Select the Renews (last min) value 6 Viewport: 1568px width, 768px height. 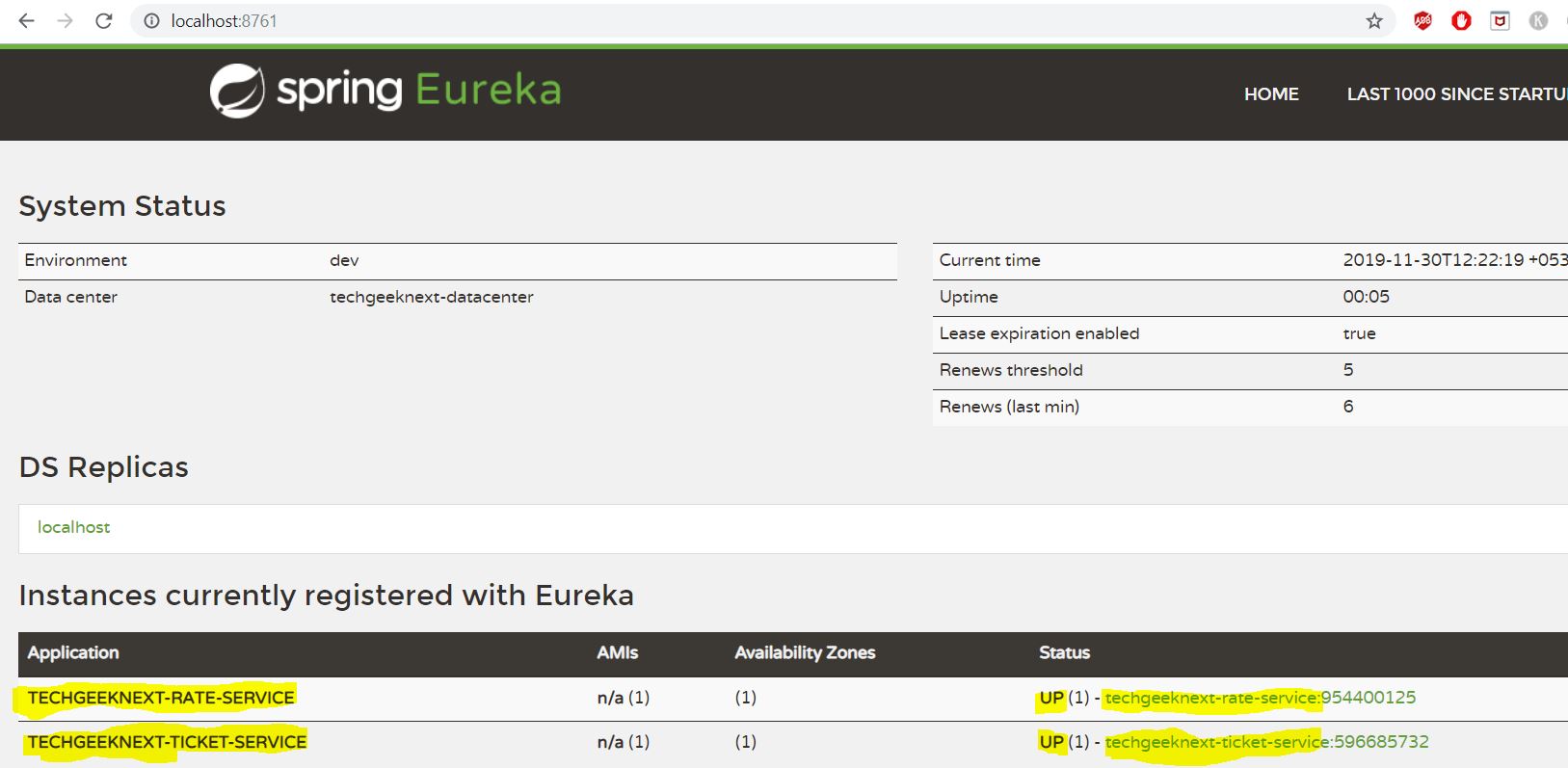(x=1348, y=407)
